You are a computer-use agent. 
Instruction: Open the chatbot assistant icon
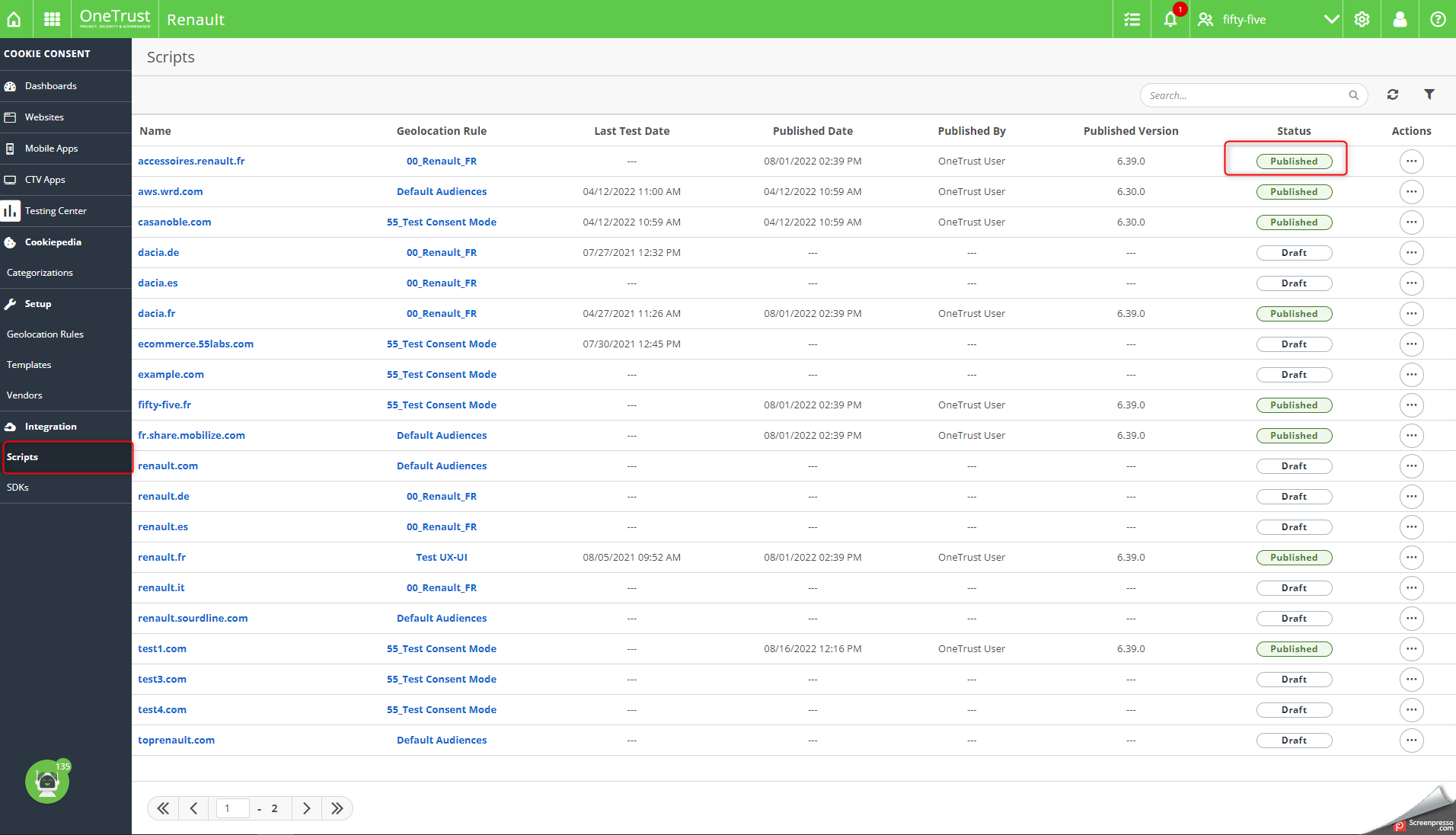click(47, 782)
